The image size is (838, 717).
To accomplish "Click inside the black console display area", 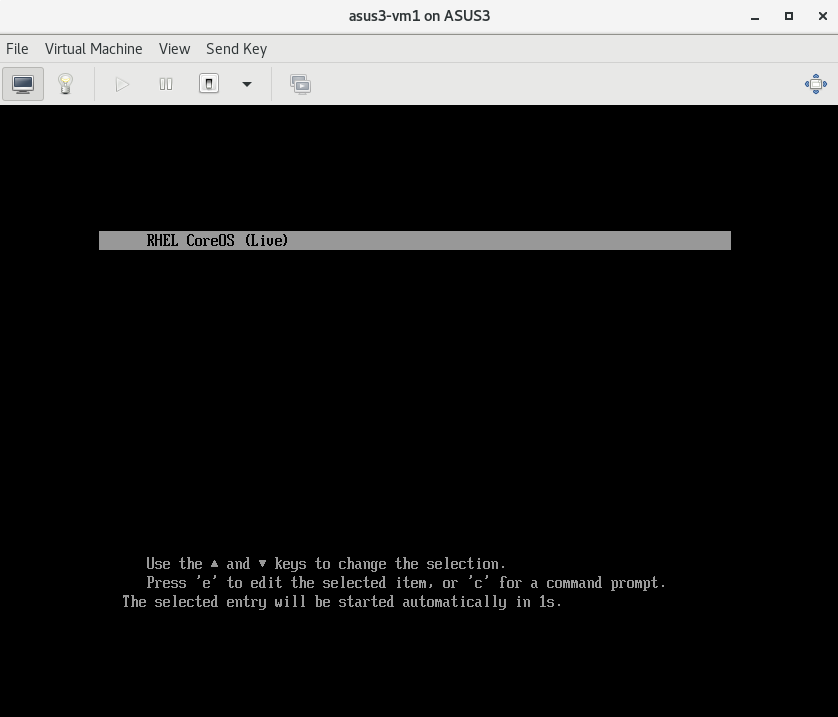I will point(419,400).
